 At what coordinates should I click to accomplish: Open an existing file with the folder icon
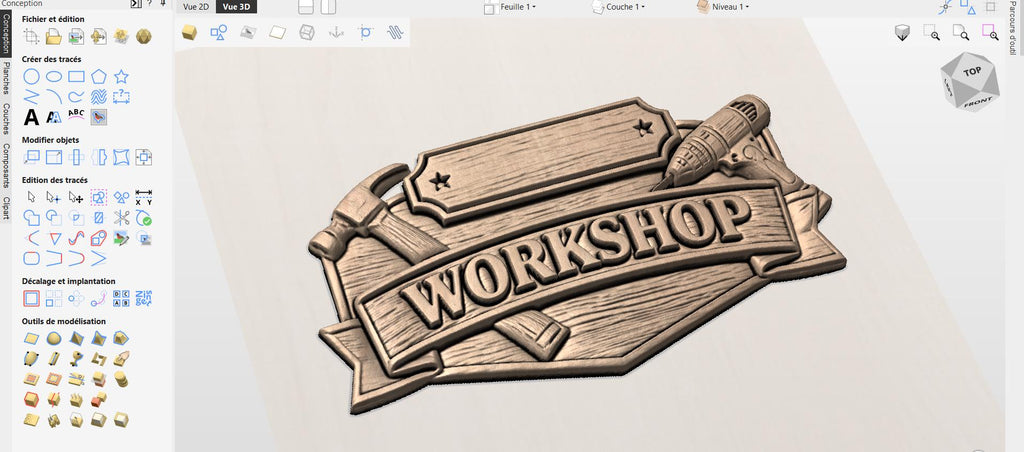[54, 37]
